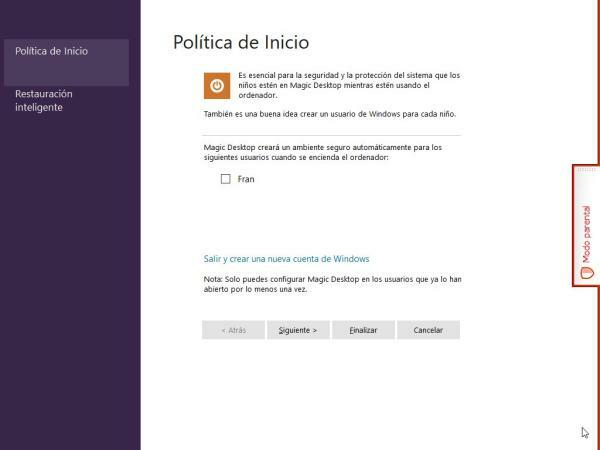Click the shield icon on Modo parental tab
Screen dimensions: 600x450
pyautogui.click(x=587, y=273)
